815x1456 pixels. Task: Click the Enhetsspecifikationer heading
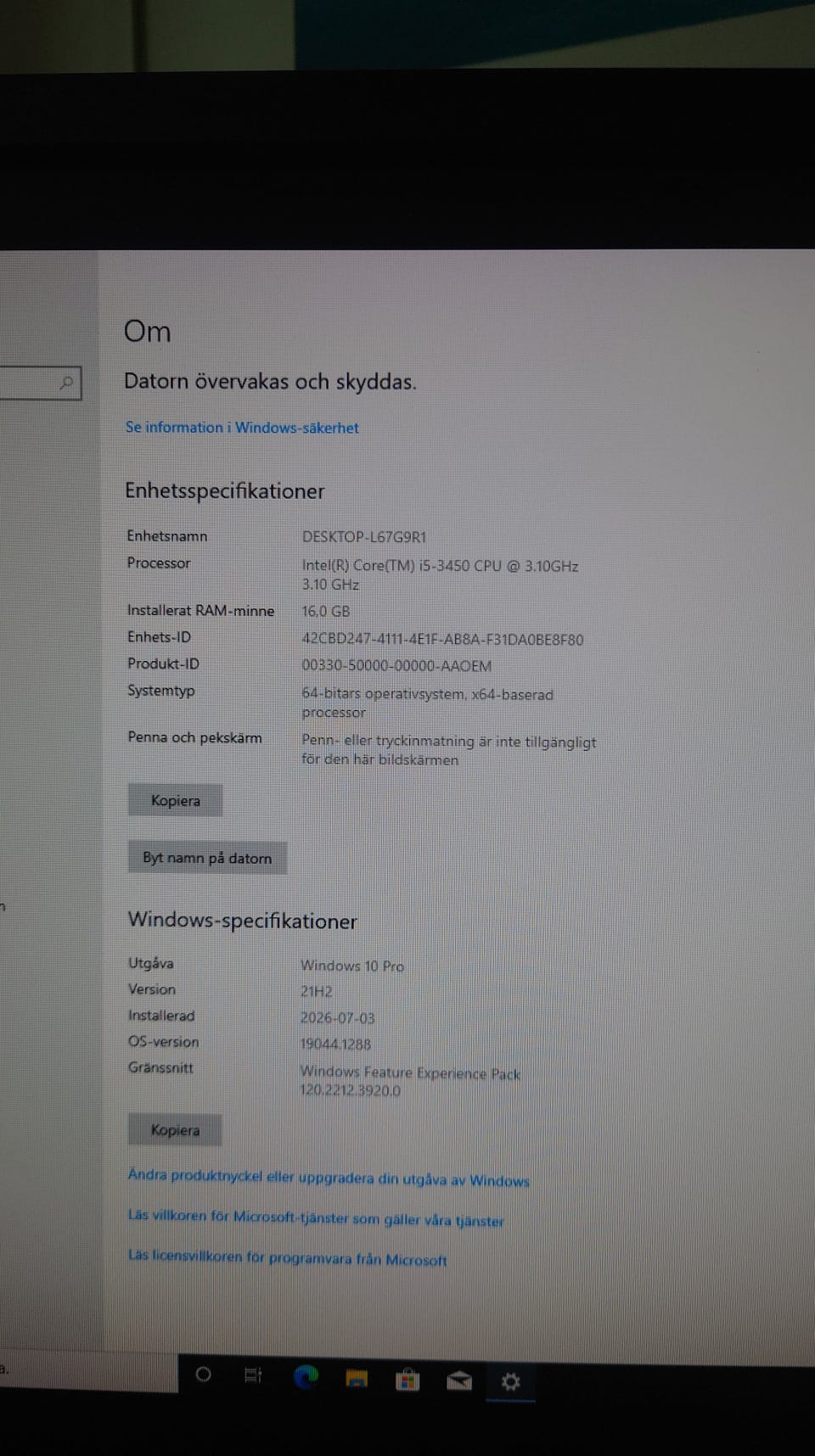[225, 491]
